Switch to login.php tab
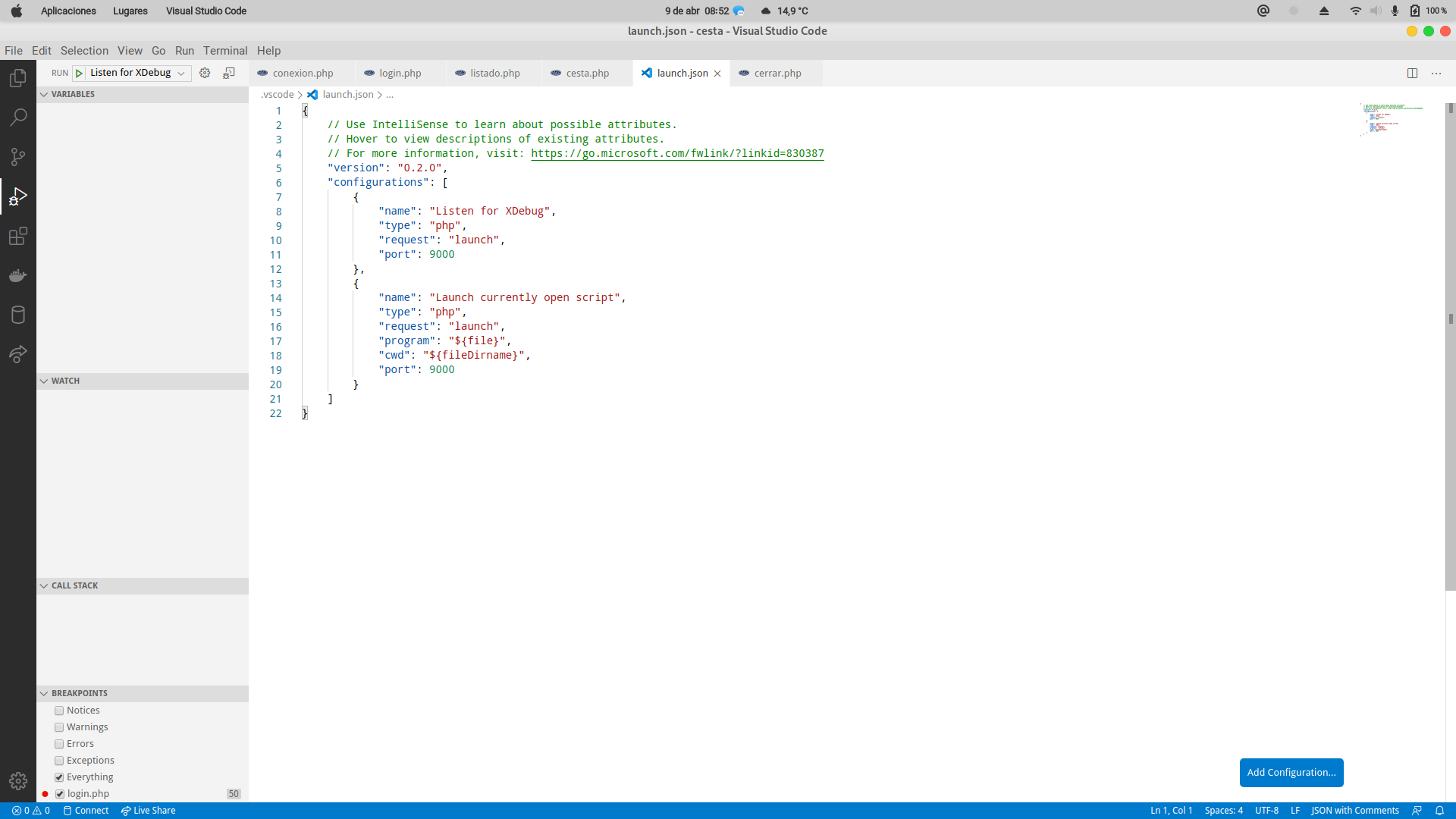The height and width of the screenshot is (819, 1456). [400, 74]
